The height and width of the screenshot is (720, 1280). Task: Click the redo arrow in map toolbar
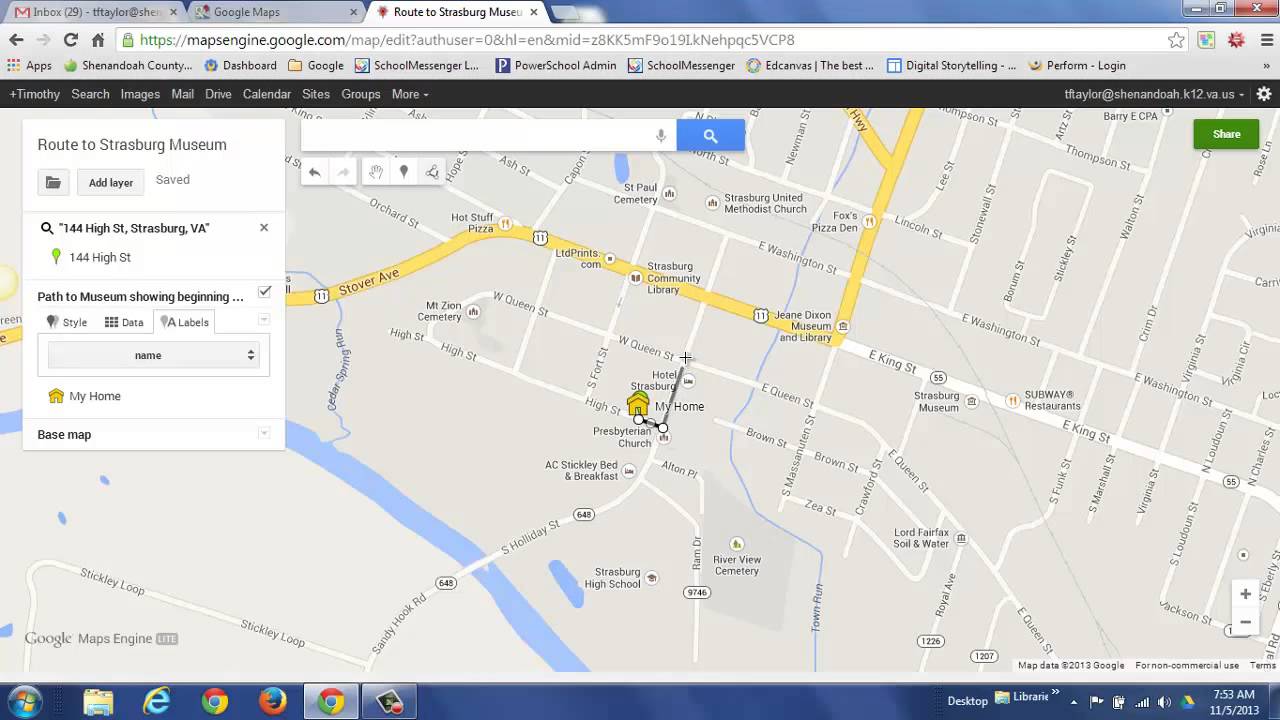[x=343, y=172]
